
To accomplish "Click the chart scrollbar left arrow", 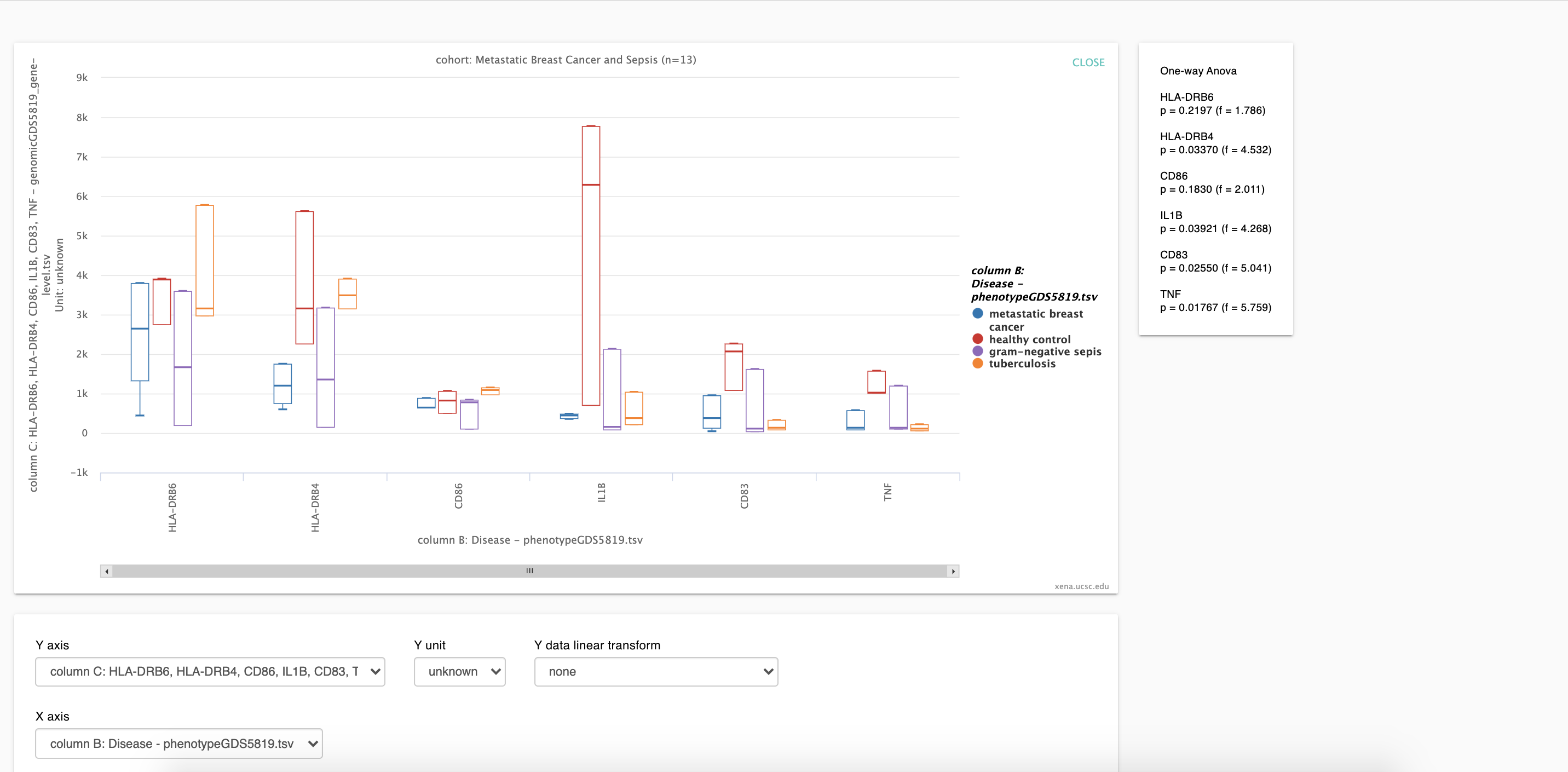I will point(107,571).
